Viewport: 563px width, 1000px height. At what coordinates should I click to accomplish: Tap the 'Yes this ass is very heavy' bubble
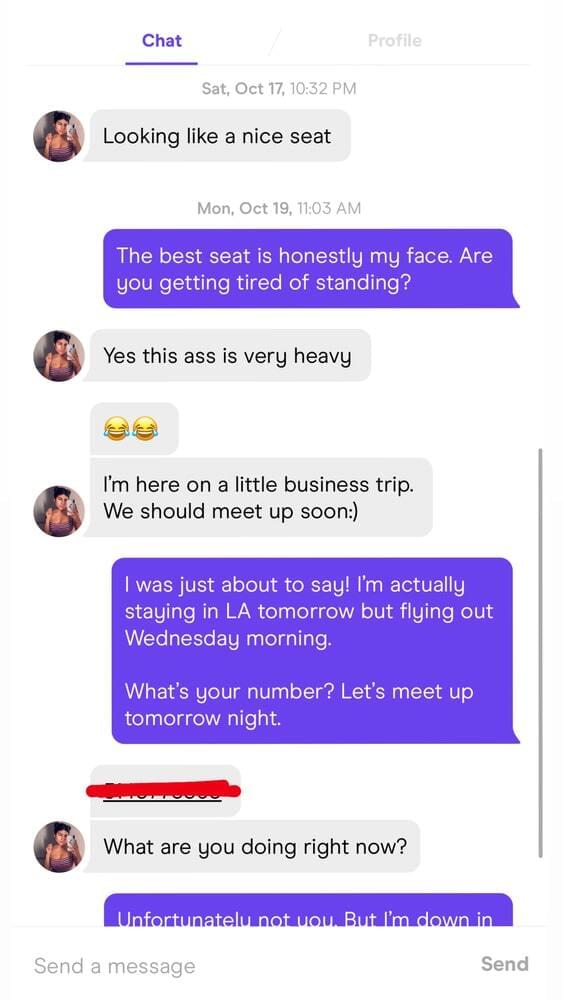(228, 355)
